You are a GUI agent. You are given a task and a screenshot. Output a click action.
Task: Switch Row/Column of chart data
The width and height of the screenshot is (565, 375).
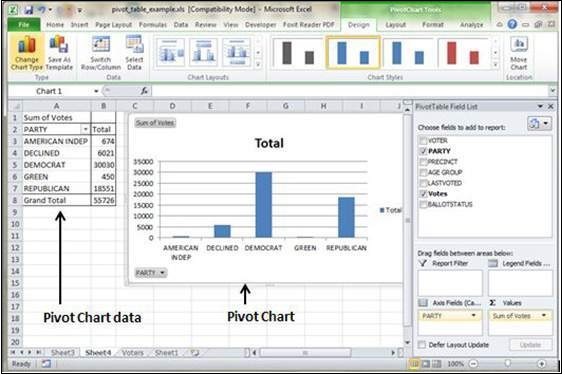[101, 53]
